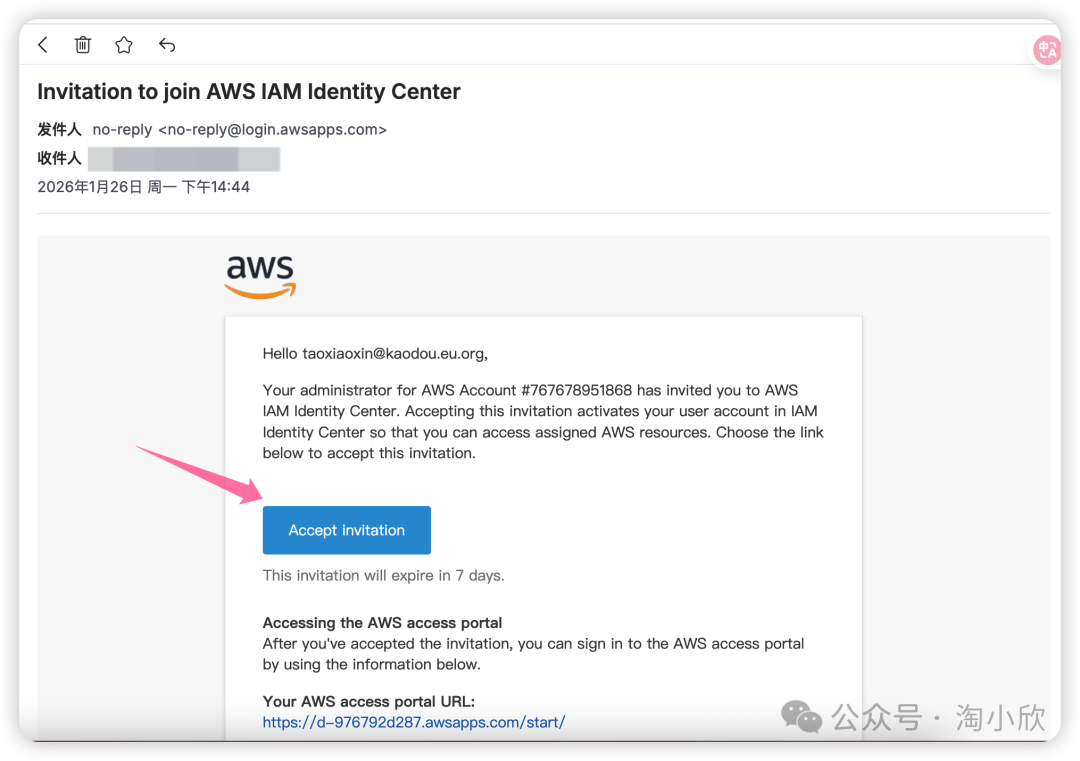Click the WeChat logo watermark
The height and width of the screenshot is (761, 1080).
coord(802,716)
